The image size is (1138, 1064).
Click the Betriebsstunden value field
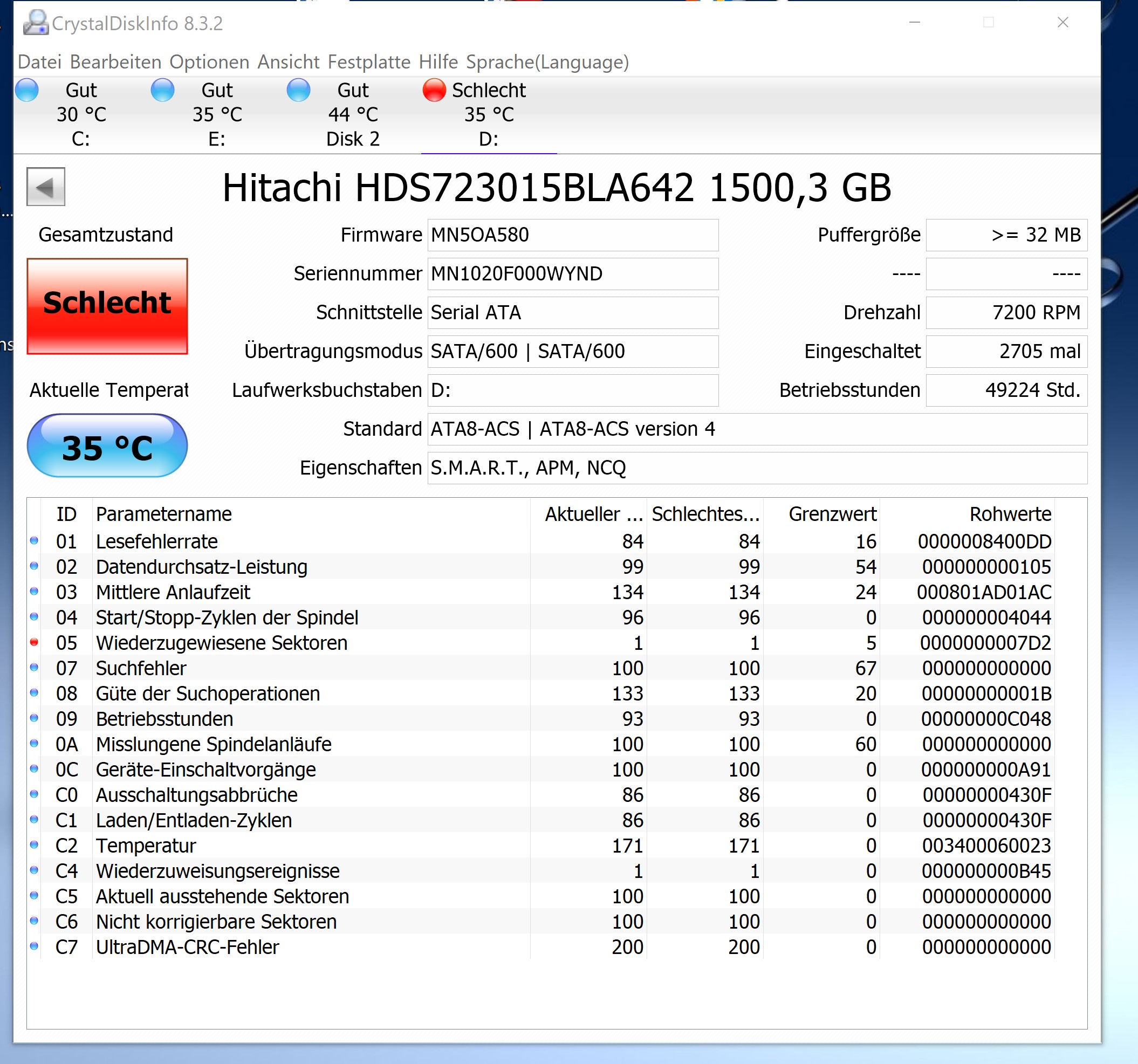(1006, 390)
